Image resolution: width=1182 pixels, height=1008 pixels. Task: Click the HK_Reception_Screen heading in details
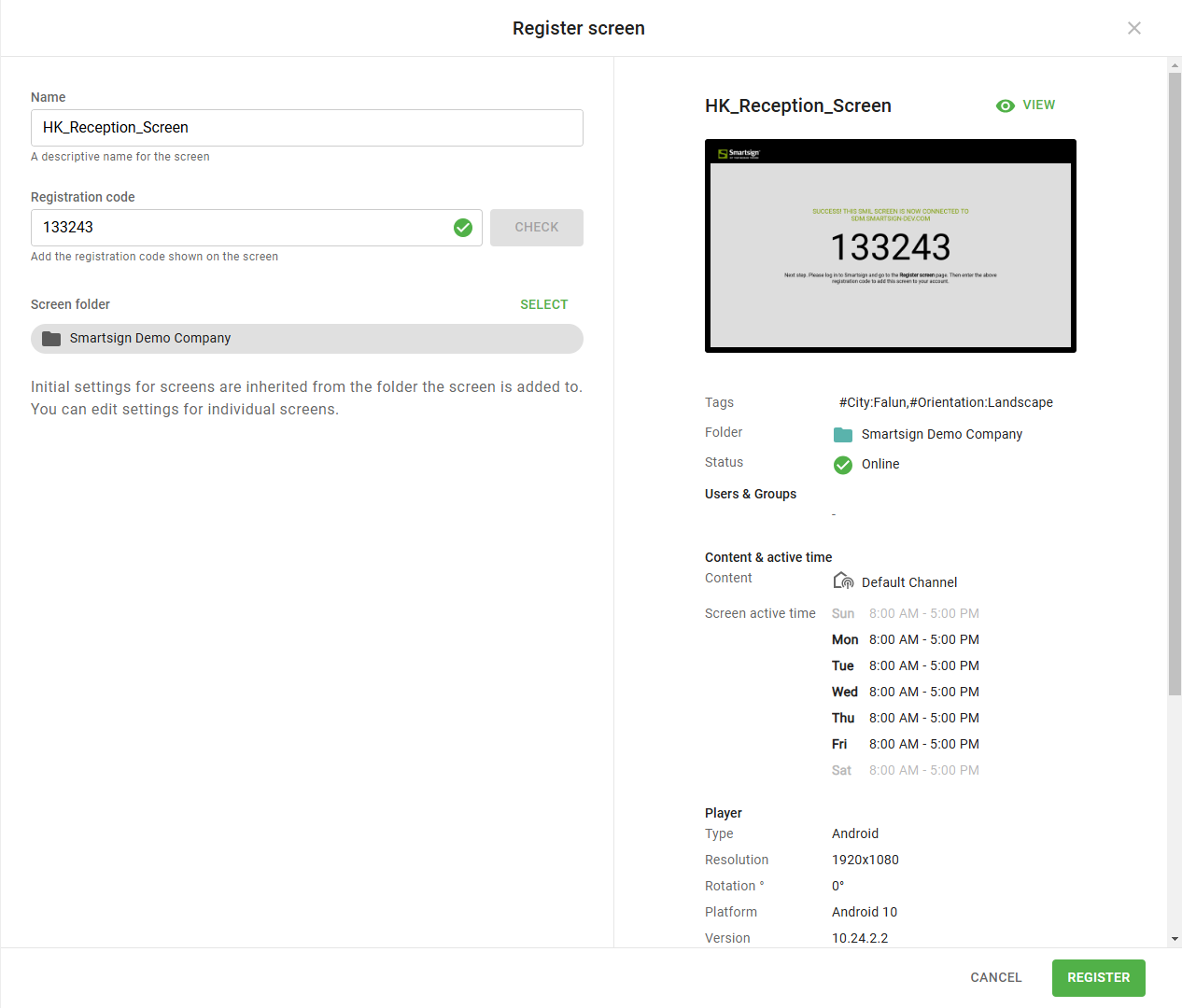798,105
